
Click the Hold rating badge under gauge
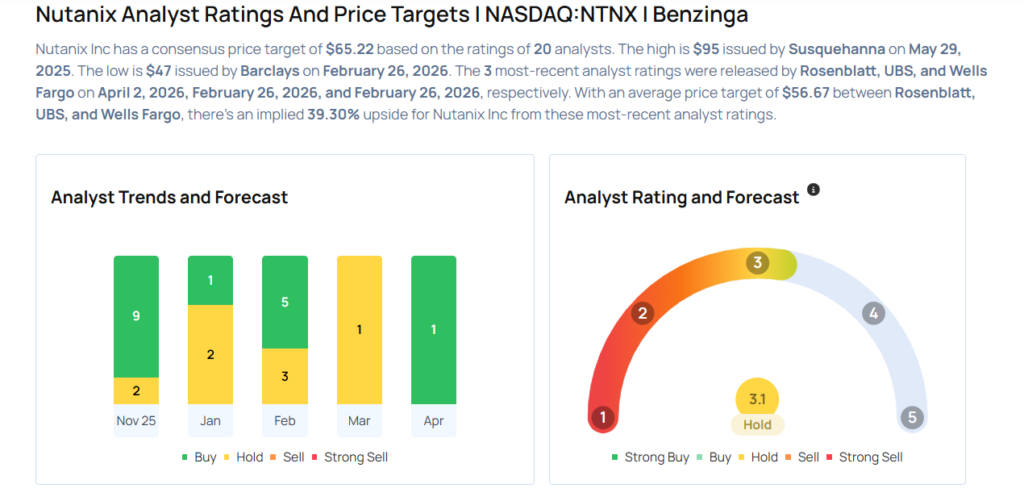757,424
